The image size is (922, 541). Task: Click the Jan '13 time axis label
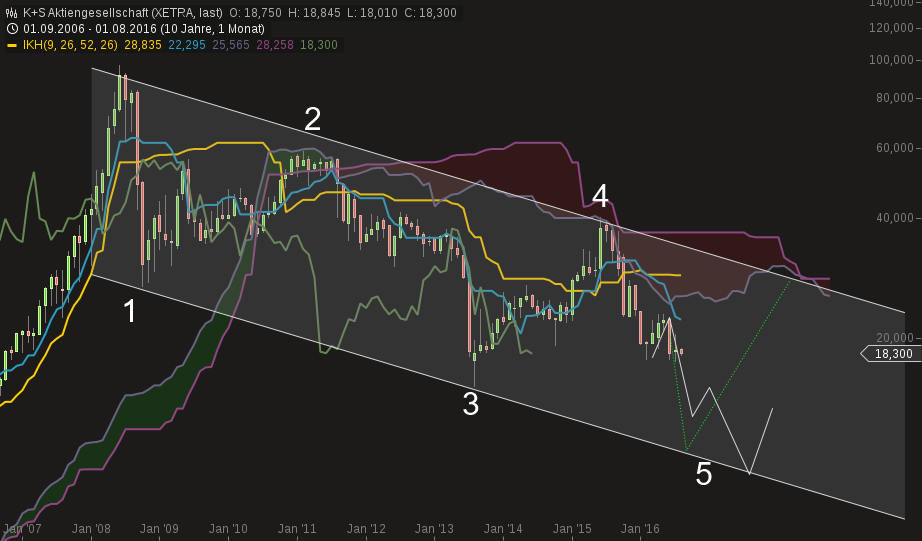[434, 529]
